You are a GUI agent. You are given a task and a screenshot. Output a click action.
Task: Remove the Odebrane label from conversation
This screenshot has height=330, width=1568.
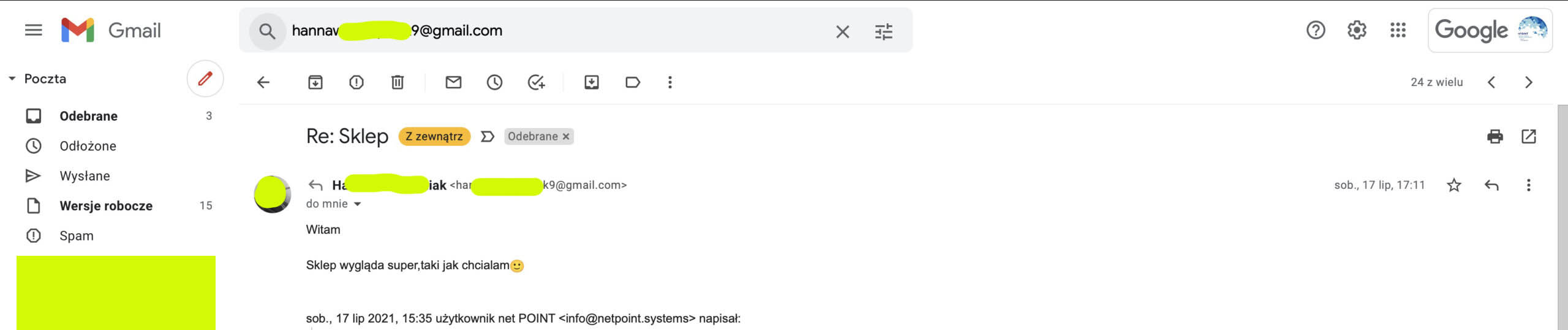[x=566, y=136]
